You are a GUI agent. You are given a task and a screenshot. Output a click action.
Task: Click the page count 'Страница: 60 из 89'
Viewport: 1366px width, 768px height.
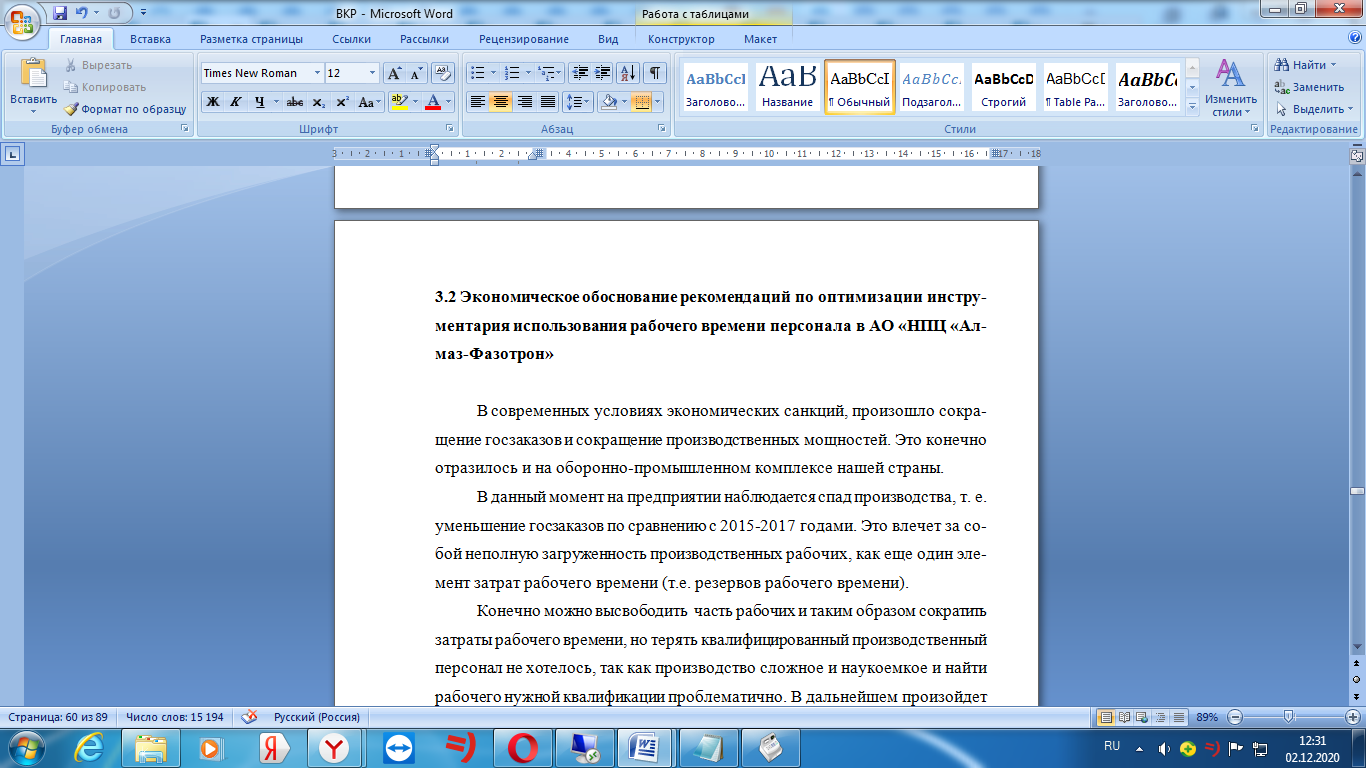pos(58,717)
